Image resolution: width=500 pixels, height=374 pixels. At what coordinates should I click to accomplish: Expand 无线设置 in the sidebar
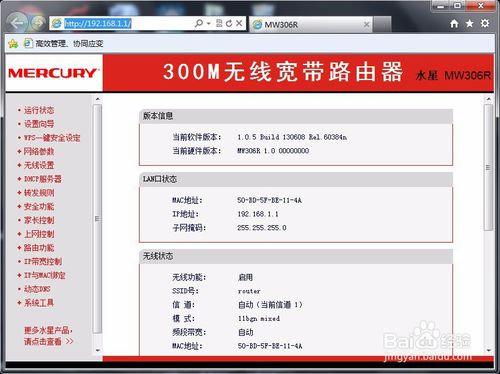coord(39,165)
